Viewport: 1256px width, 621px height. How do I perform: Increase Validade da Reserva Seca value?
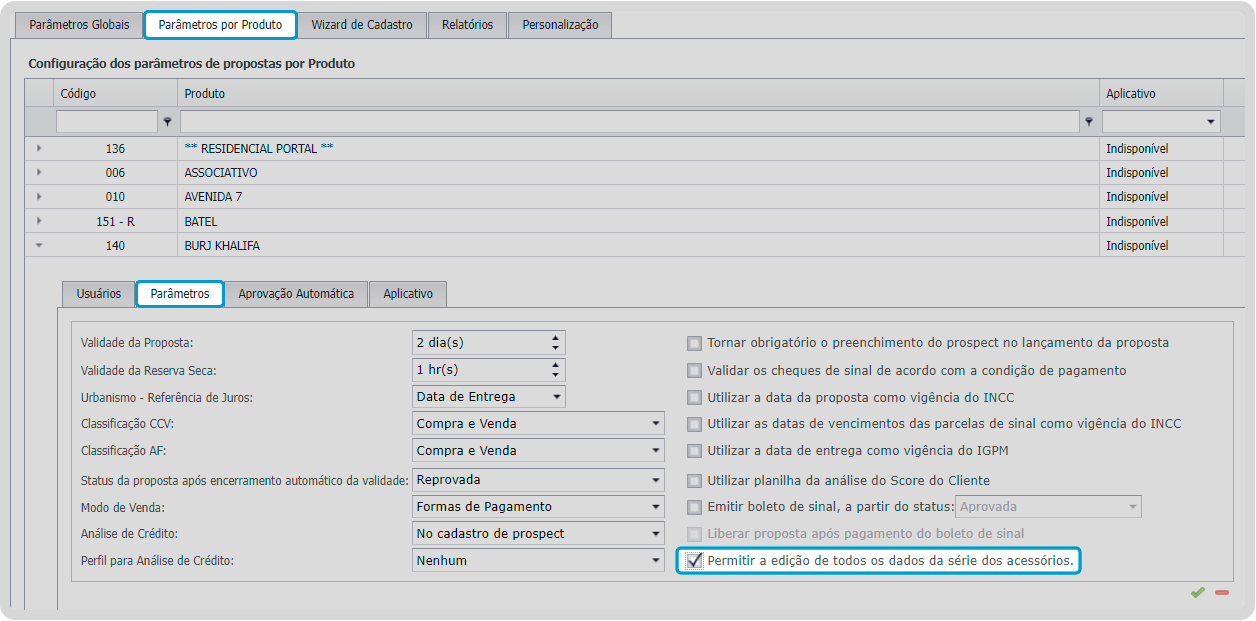[x=555, y=364]
